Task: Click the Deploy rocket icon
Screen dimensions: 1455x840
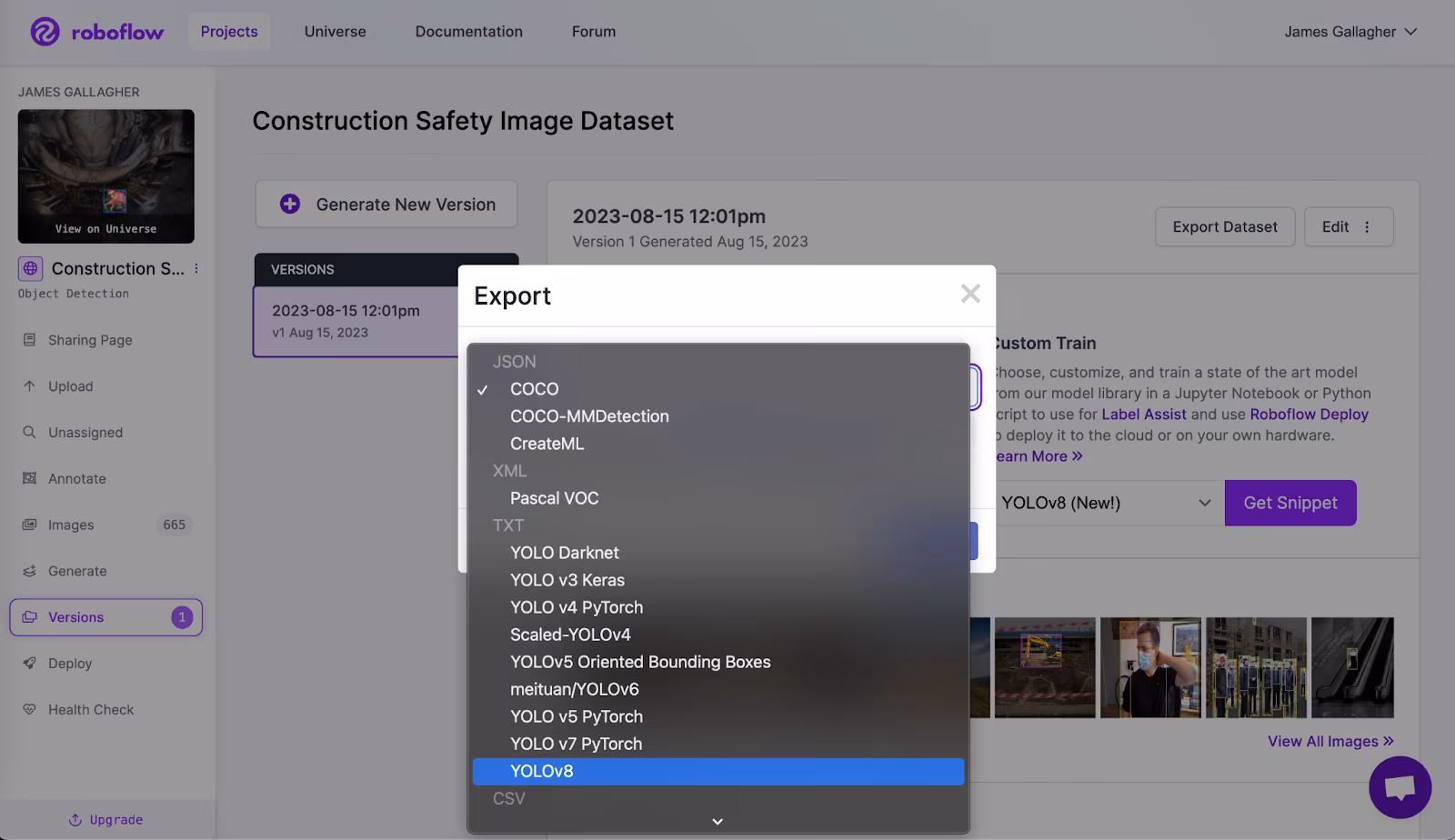Action: point(29,664)
